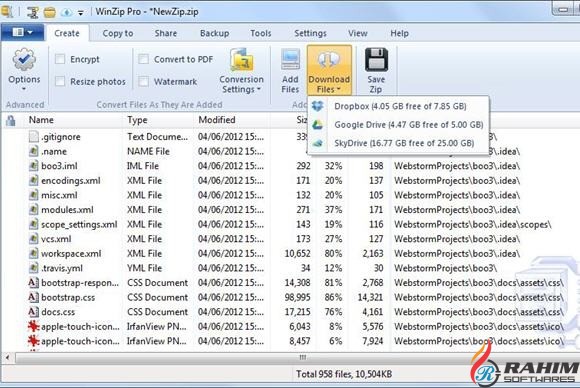Click the CSS icon next to bootstrap.css
The width and height of the screenshot is (580, 388).
[34, 297]
